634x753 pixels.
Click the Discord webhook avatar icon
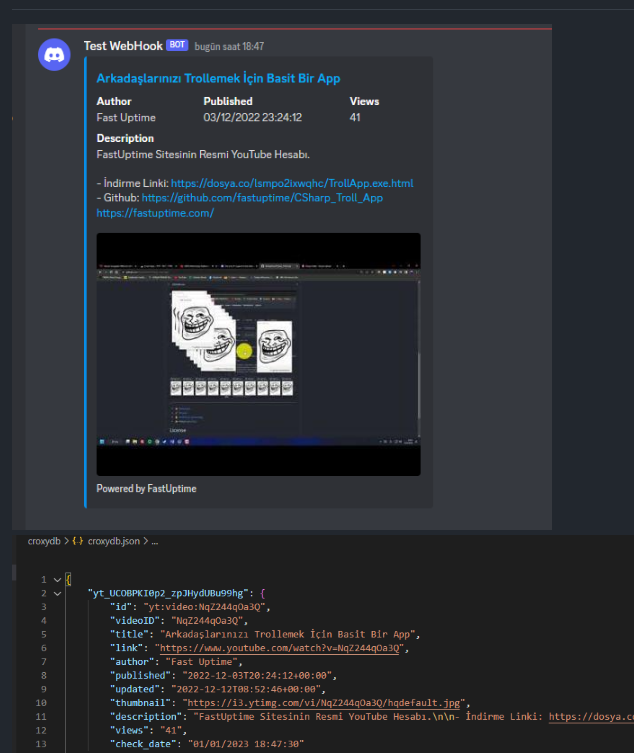pos(54,55)
